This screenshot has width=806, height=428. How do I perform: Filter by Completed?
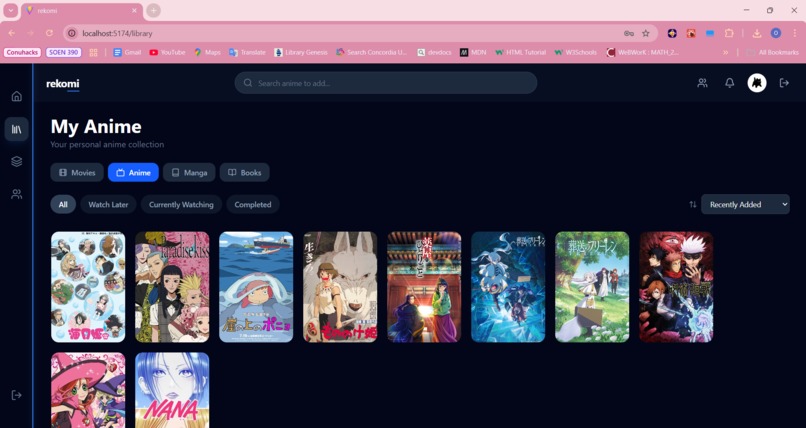[253, 204]
